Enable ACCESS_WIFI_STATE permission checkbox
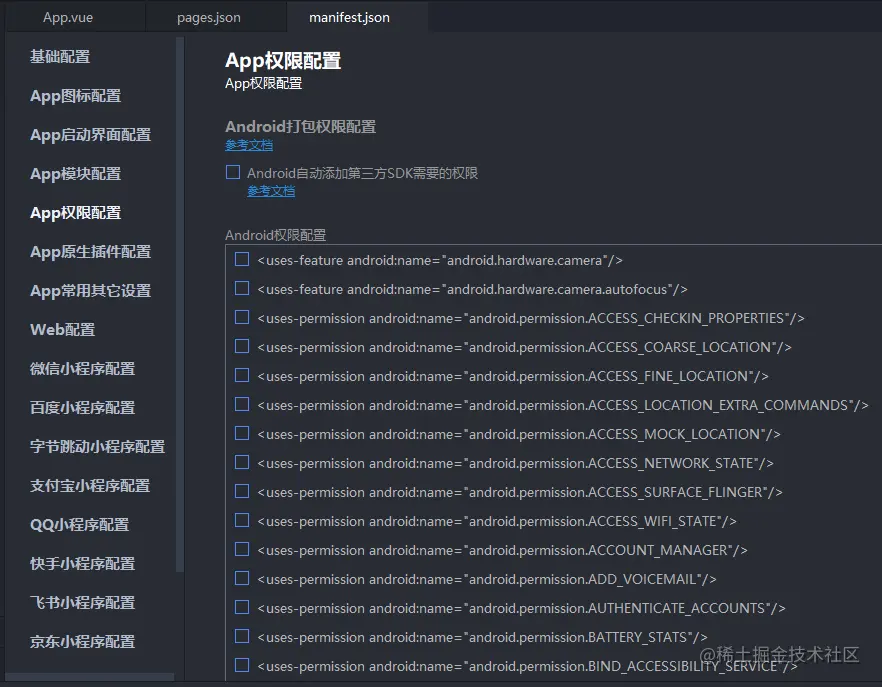The width and height of the screenshot is (882, 687). coord(242,520)
